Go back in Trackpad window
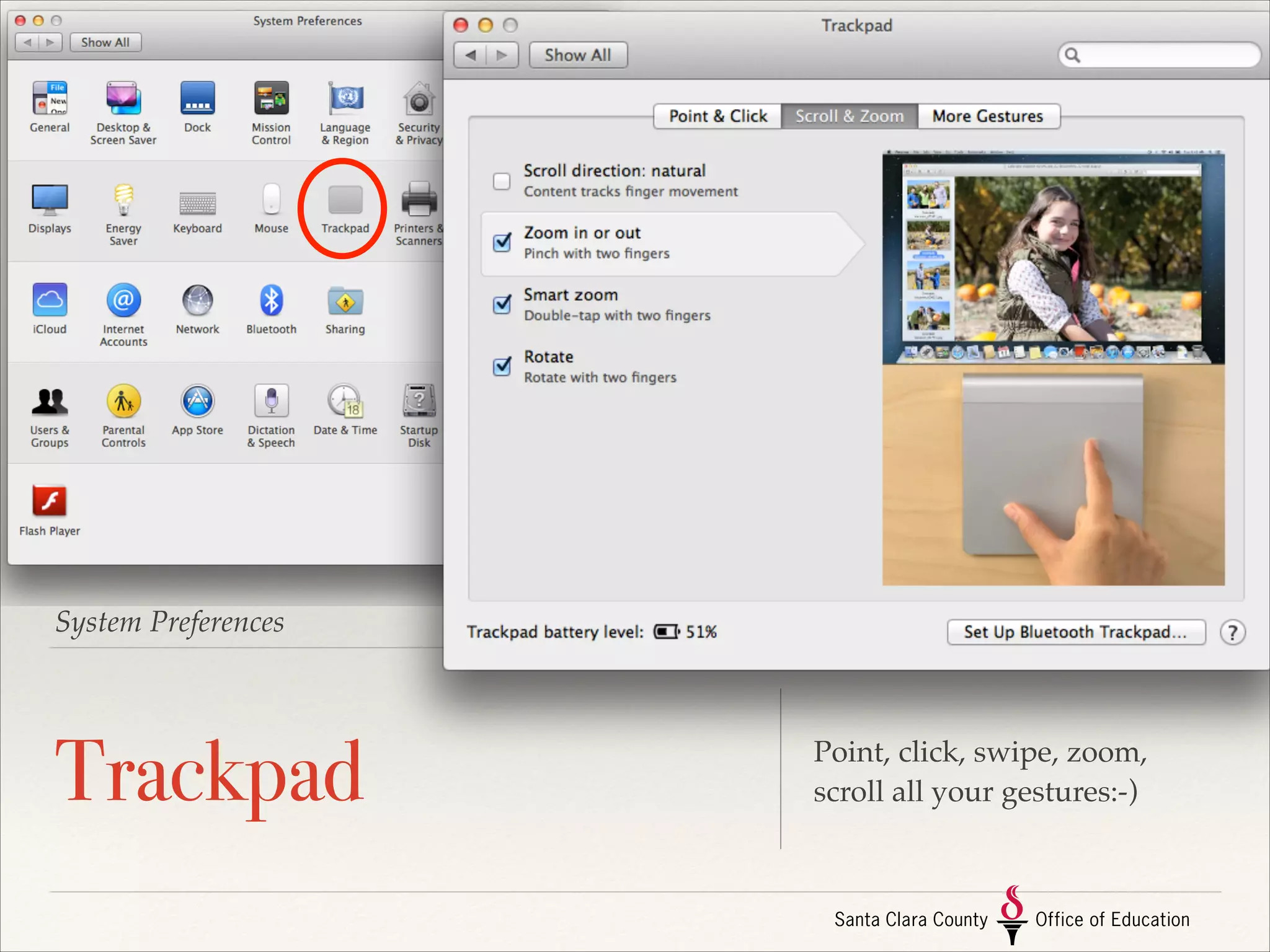Viewport: 1270px width, 952px height. [471, 55]
